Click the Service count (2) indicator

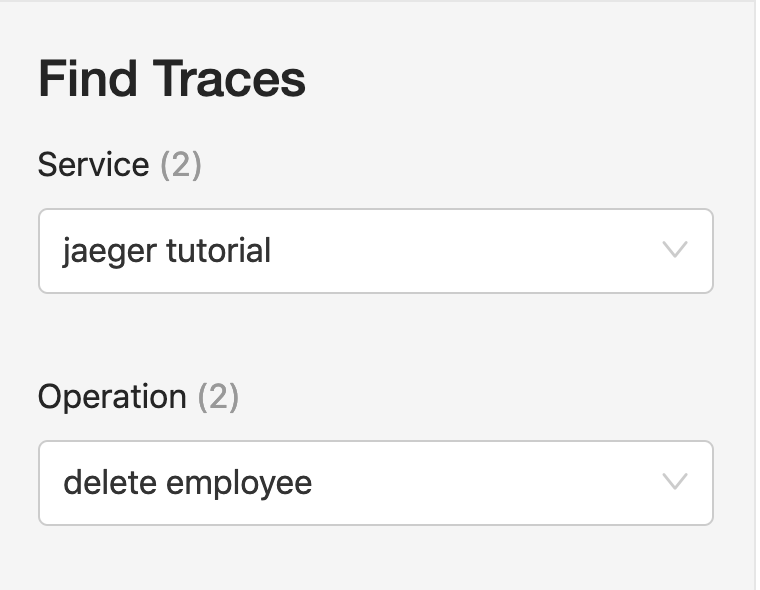[x=181, y=165]
